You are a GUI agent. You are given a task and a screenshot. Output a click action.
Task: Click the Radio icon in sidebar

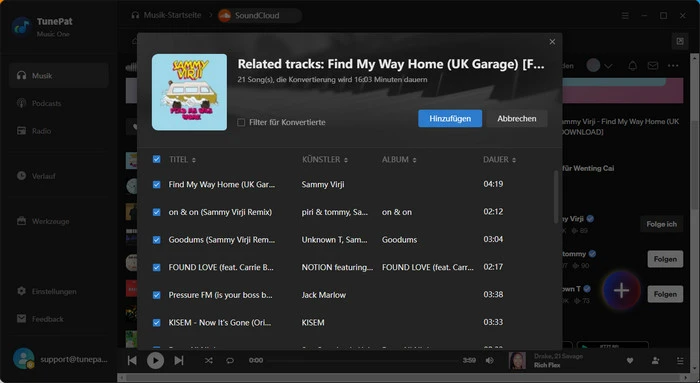tap(21, 131)
